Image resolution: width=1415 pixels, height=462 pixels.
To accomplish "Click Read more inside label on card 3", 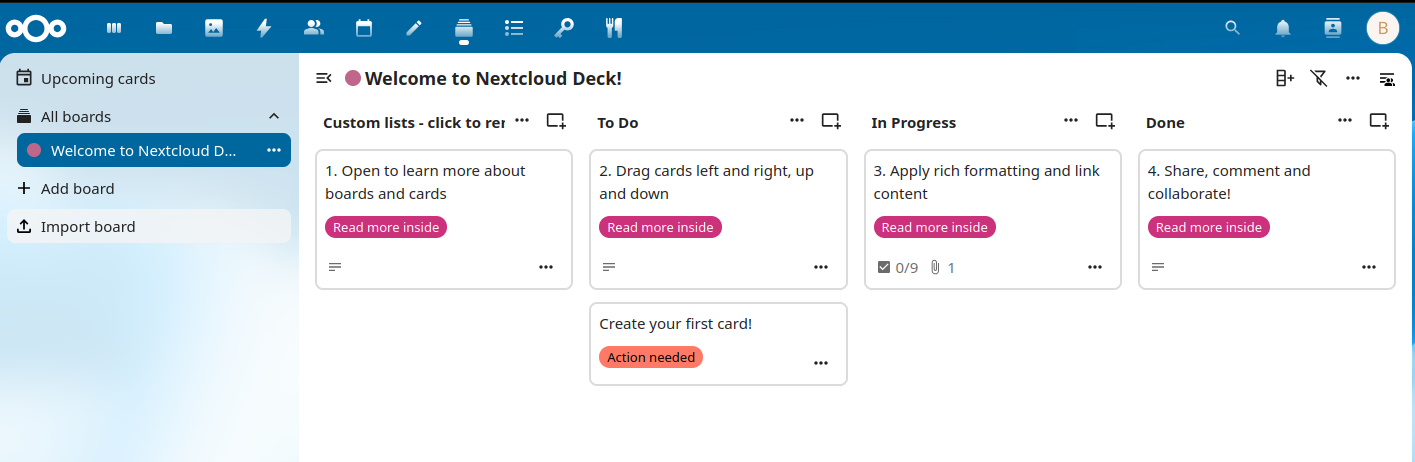I will (x=935, y=227).
